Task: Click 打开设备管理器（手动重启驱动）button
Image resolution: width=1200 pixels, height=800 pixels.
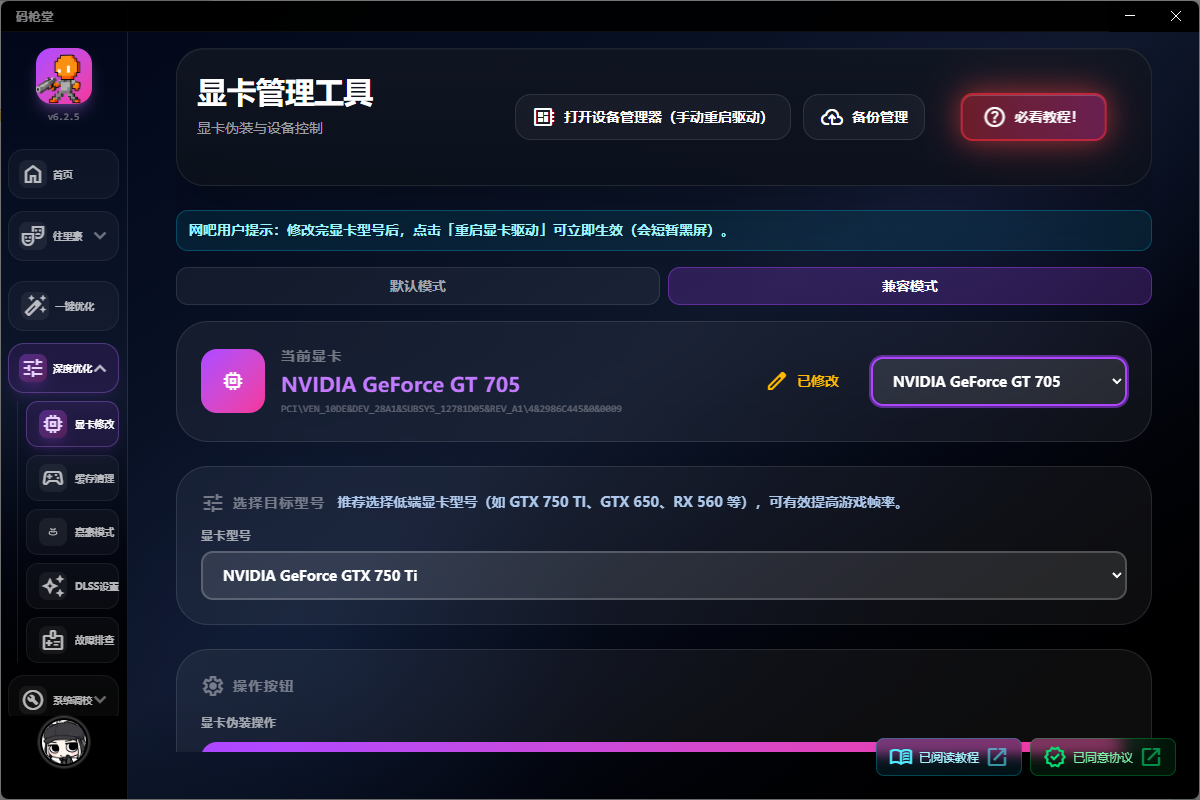Action: click(x=653, y=117)
